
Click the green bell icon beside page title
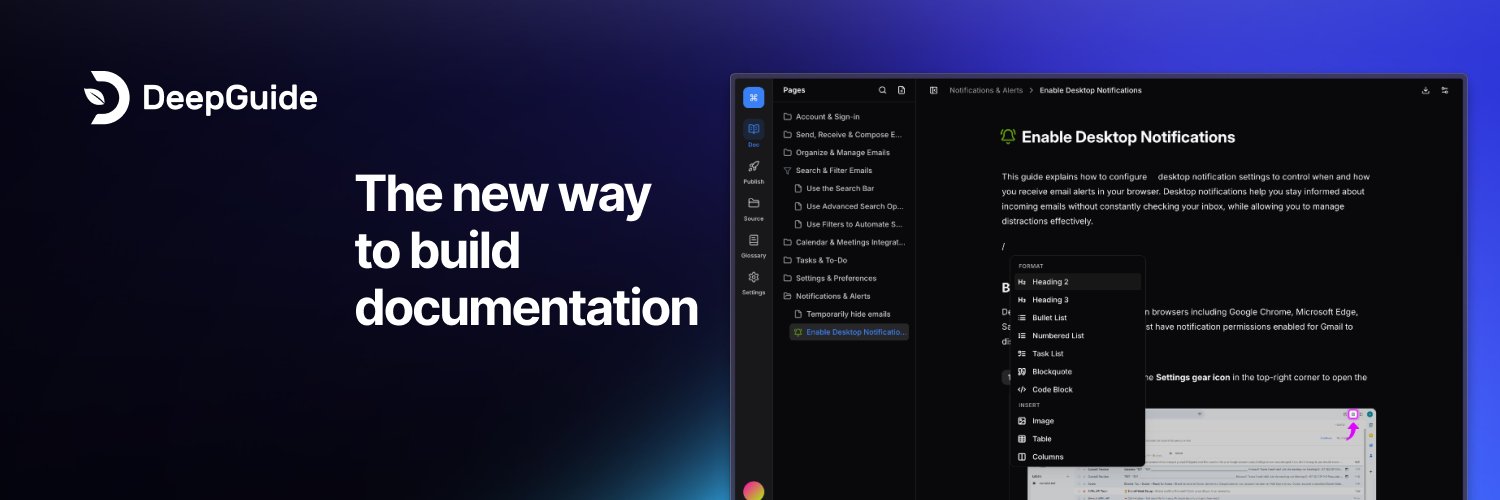tap(1008, 137)
